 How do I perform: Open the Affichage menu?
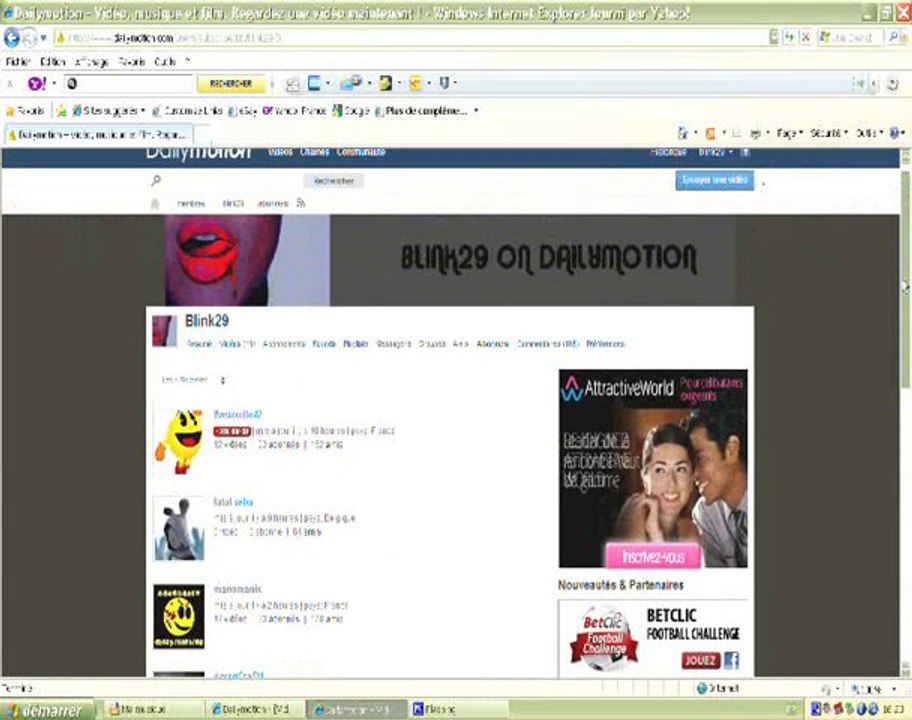(91, 62)
